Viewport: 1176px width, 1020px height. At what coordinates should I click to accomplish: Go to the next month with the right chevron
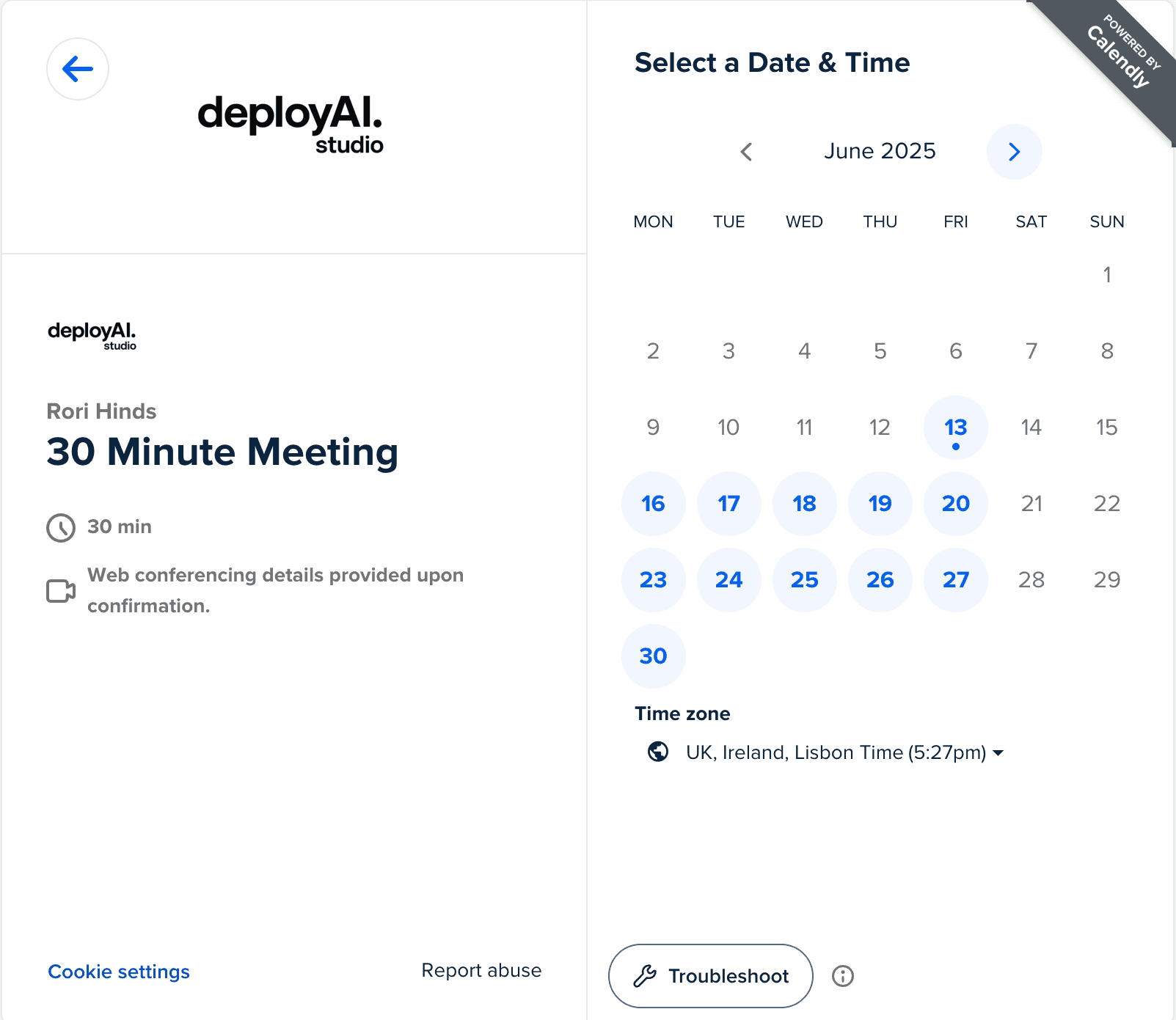coord(1015,152)
